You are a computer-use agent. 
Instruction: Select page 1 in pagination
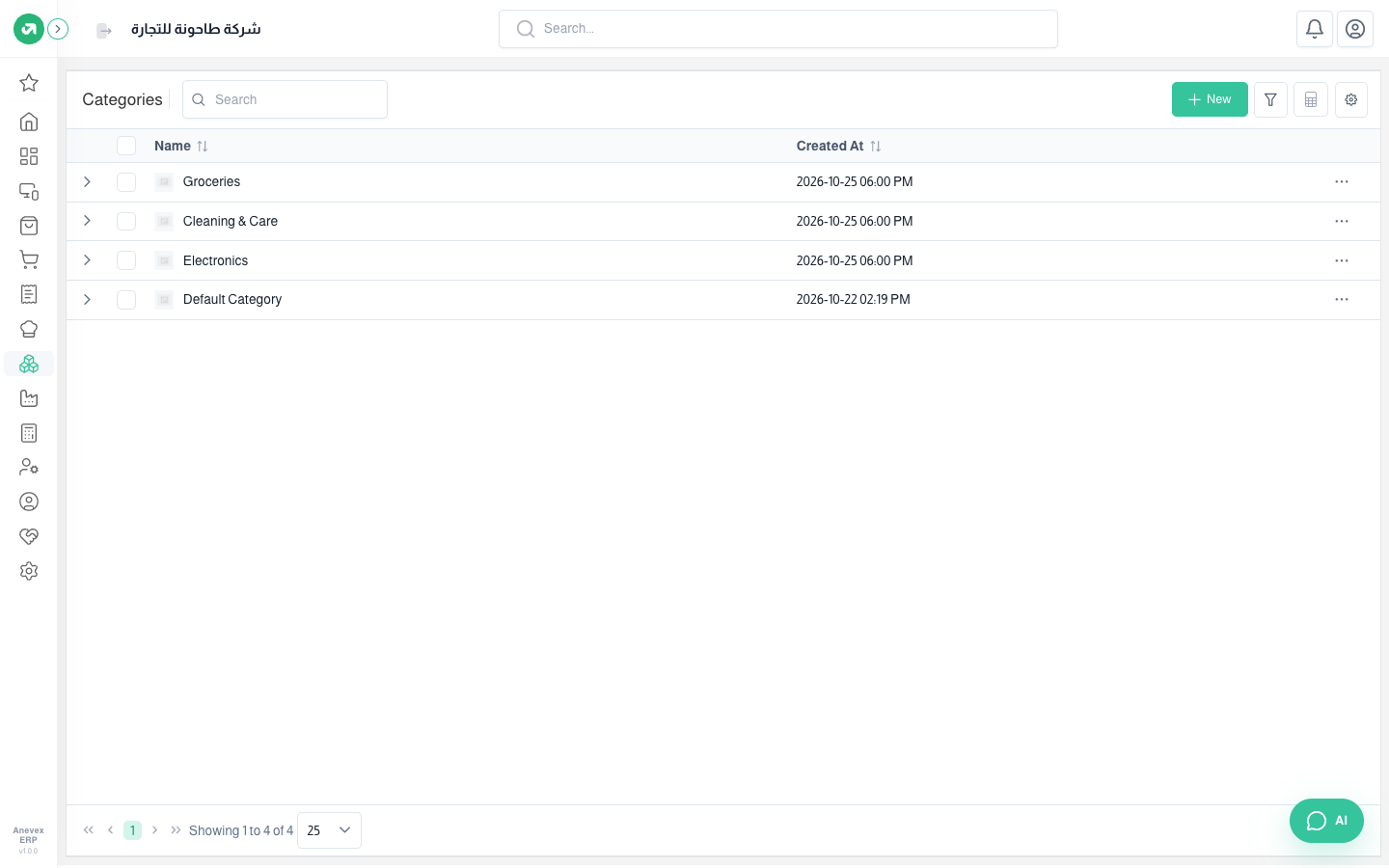[x=132, y=830]
